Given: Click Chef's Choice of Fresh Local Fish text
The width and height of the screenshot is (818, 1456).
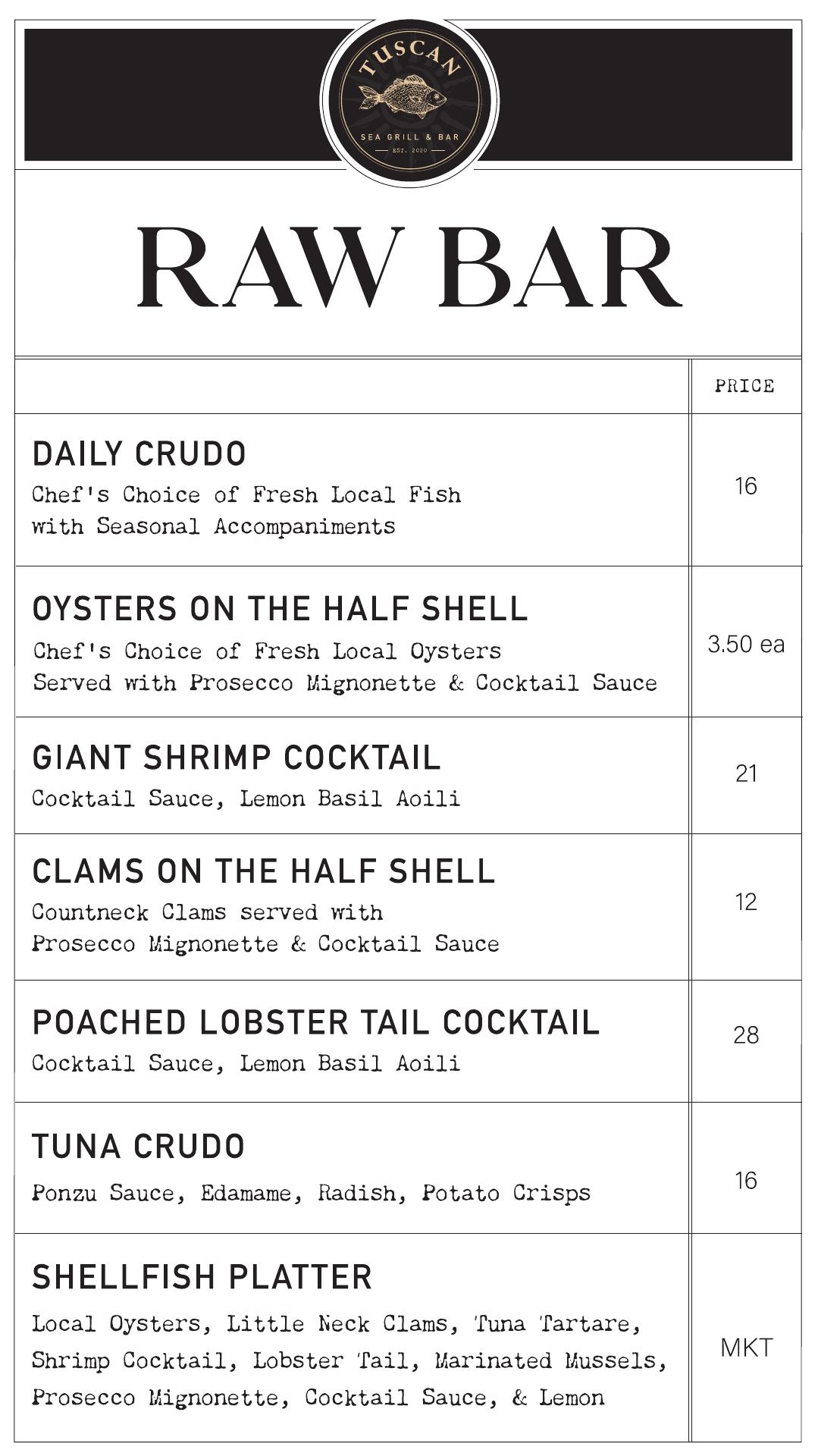Looking at the screenshot, I should (x=246, y=495).
